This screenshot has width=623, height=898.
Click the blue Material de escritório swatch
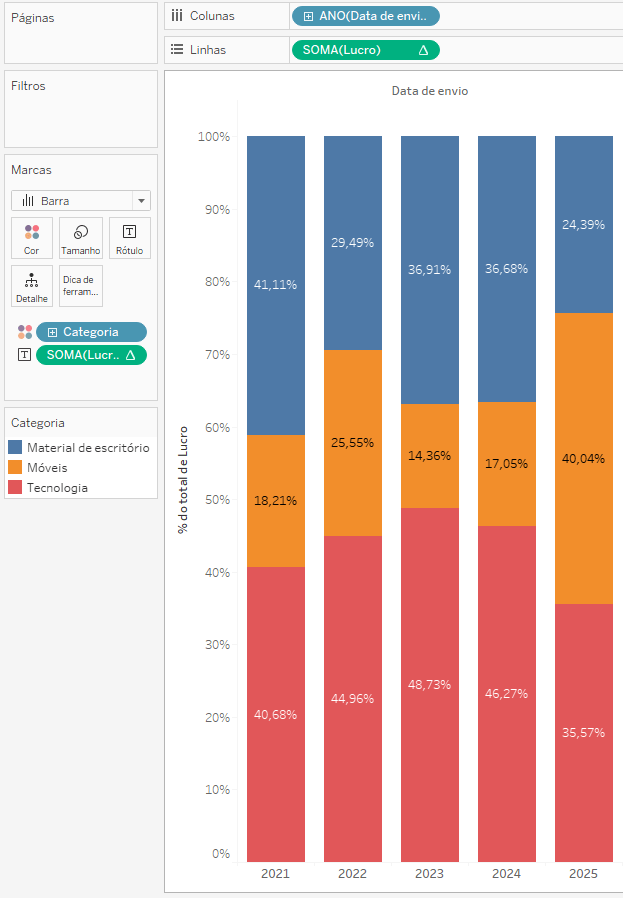coord(15,448)
